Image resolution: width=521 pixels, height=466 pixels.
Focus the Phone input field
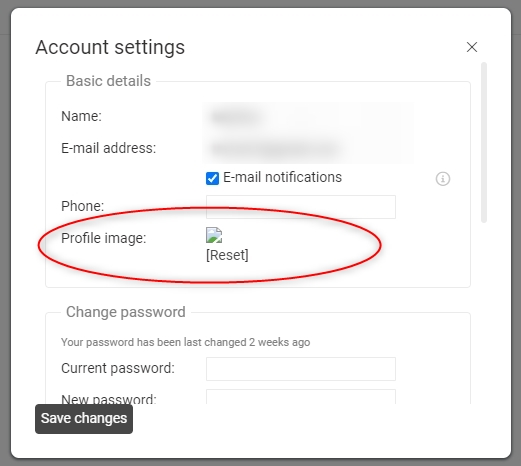pyautogui.click(x=301, y=207)
